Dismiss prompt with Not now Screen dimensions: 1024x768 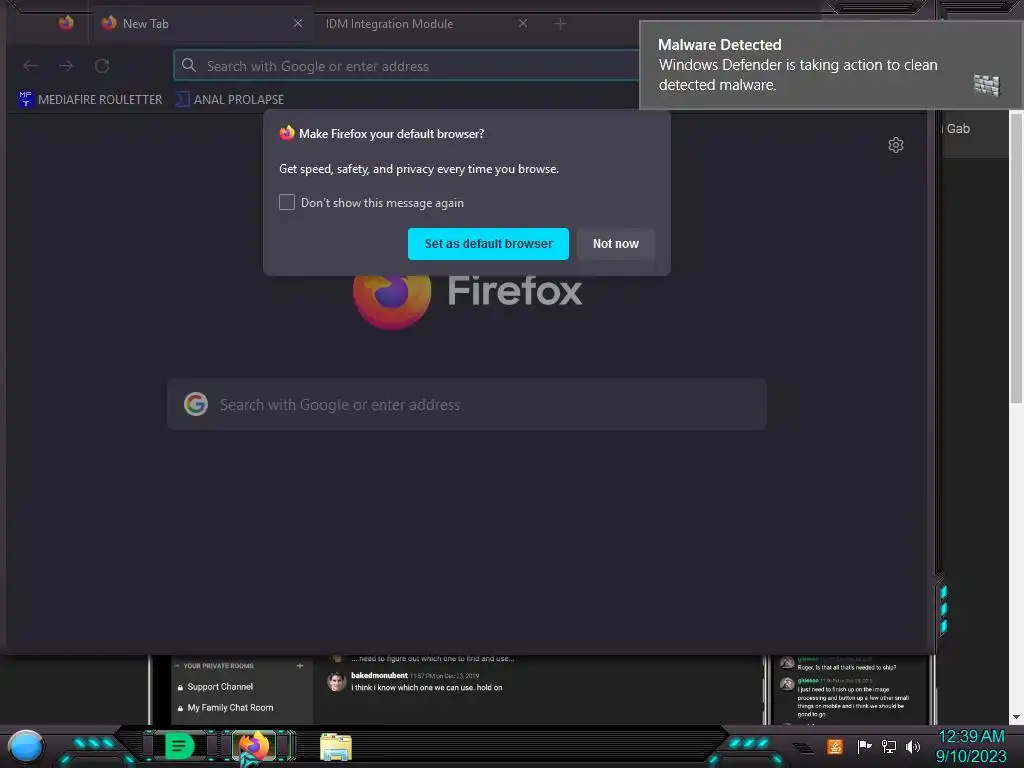point(616,244)
